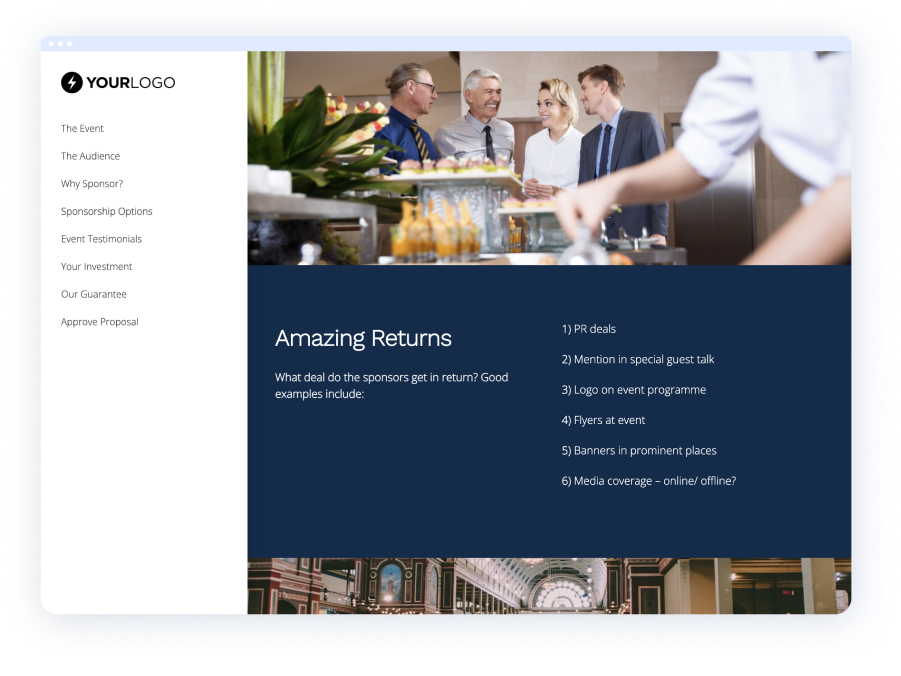View Our Guarantee section
This screenshot has width=901, height=676.
[x=94, y=294]
